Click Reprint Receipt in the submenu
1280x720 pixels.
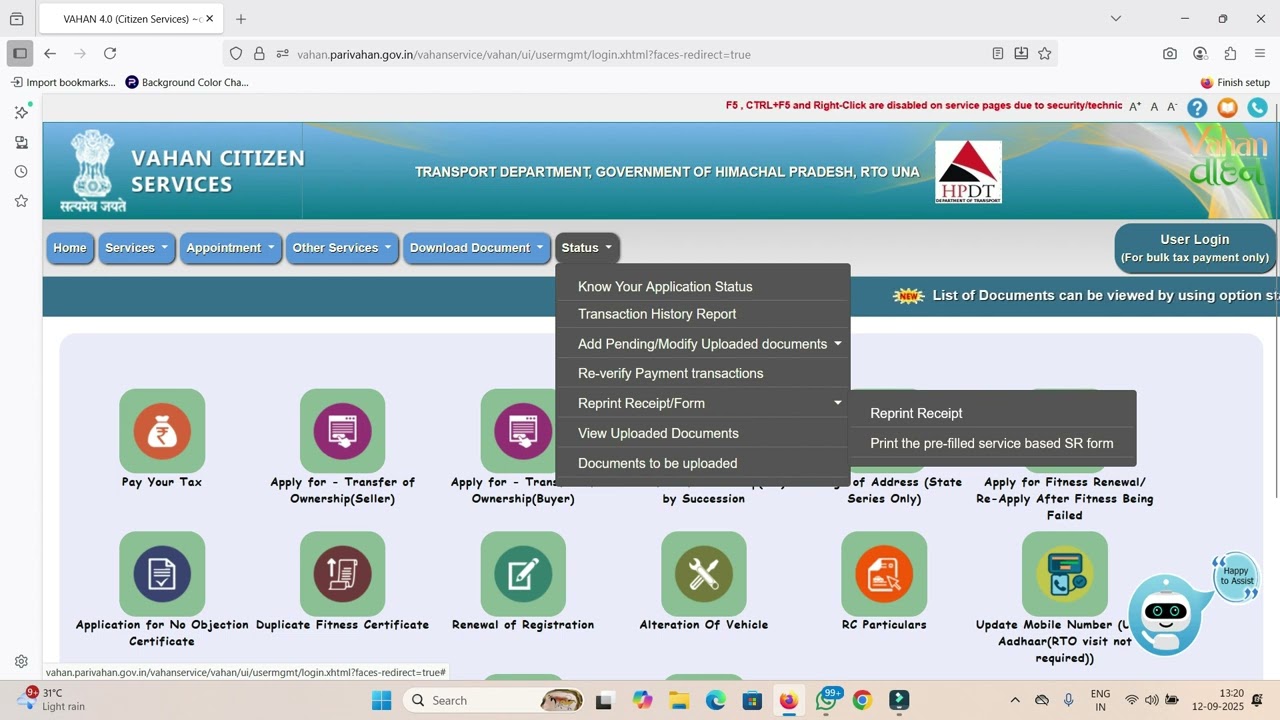click(x=992, y=413)
